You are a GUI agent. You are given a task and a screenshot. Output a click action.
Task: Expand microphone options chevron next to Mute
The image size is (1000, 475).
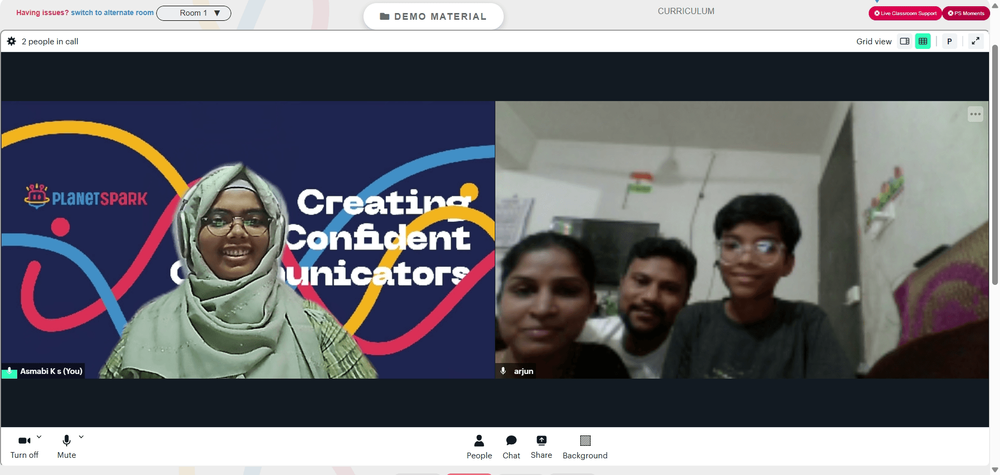point(81,437)
